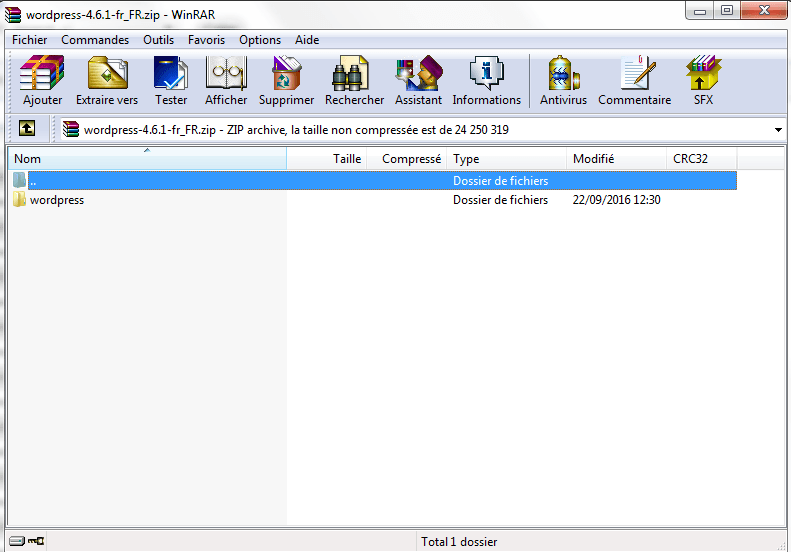
Task: Expand the archive path dropdown arrow
Action: click(x=778, y=130)
